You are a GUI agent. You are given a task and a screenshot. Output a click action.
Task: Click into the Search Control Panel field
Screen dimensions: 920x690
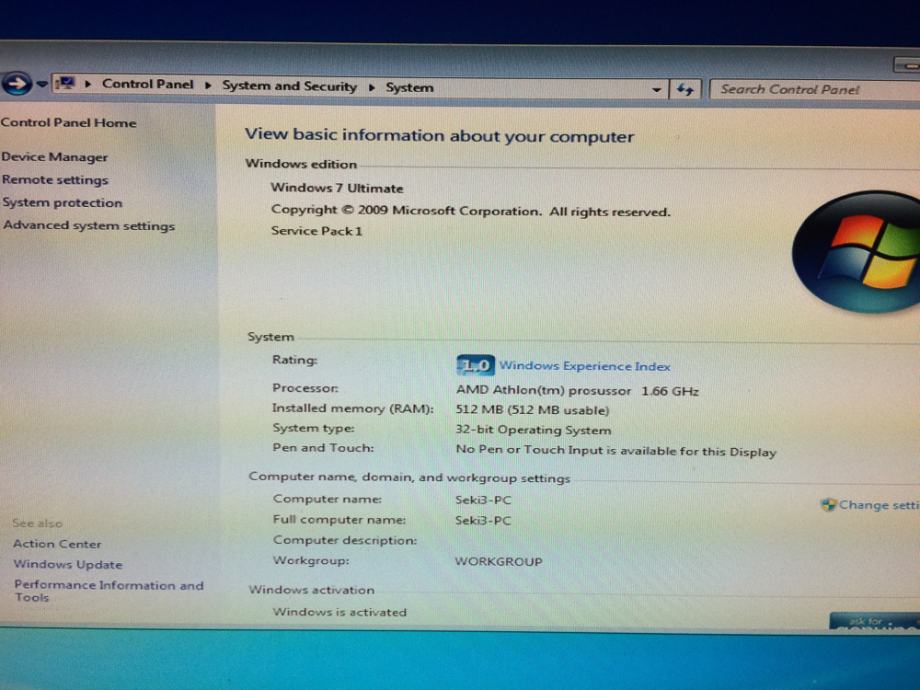(x=816, y=90)
